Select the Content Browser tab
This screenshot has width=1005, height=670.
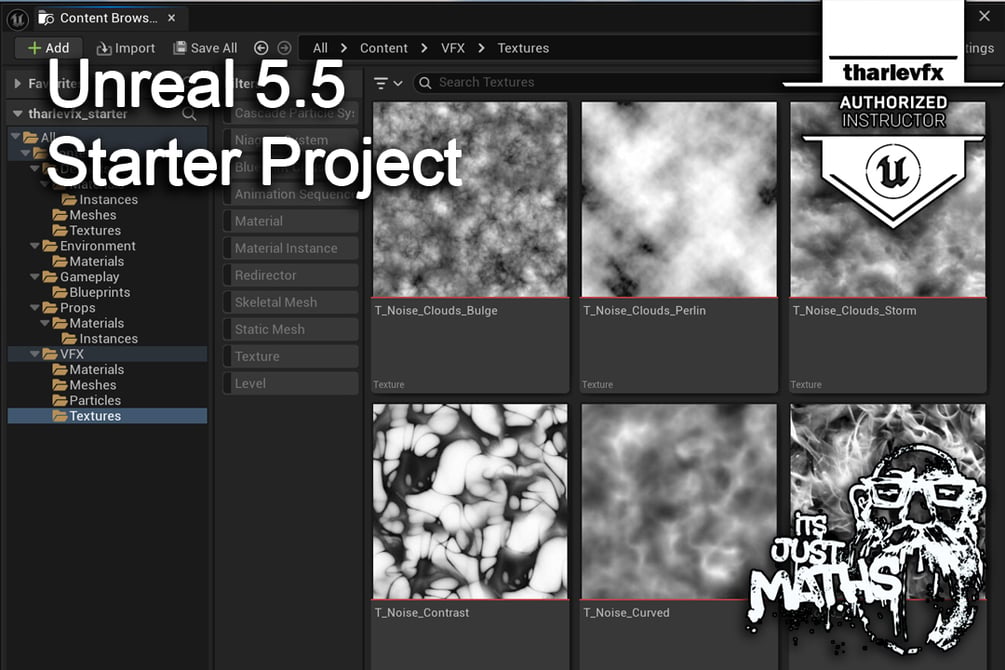[108, 19]
